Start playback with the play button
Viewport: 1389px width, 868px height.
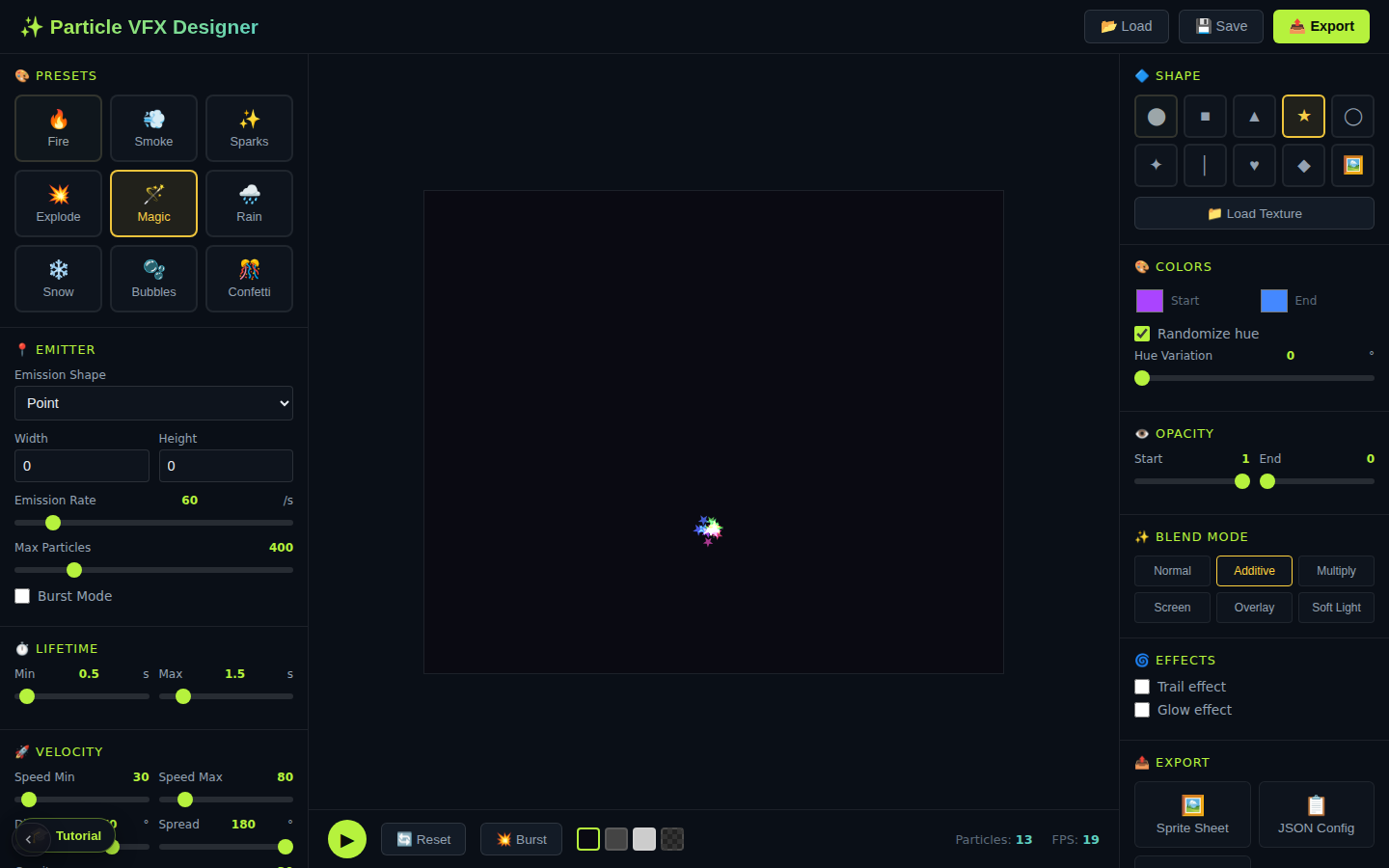click(x=347, y=839)
